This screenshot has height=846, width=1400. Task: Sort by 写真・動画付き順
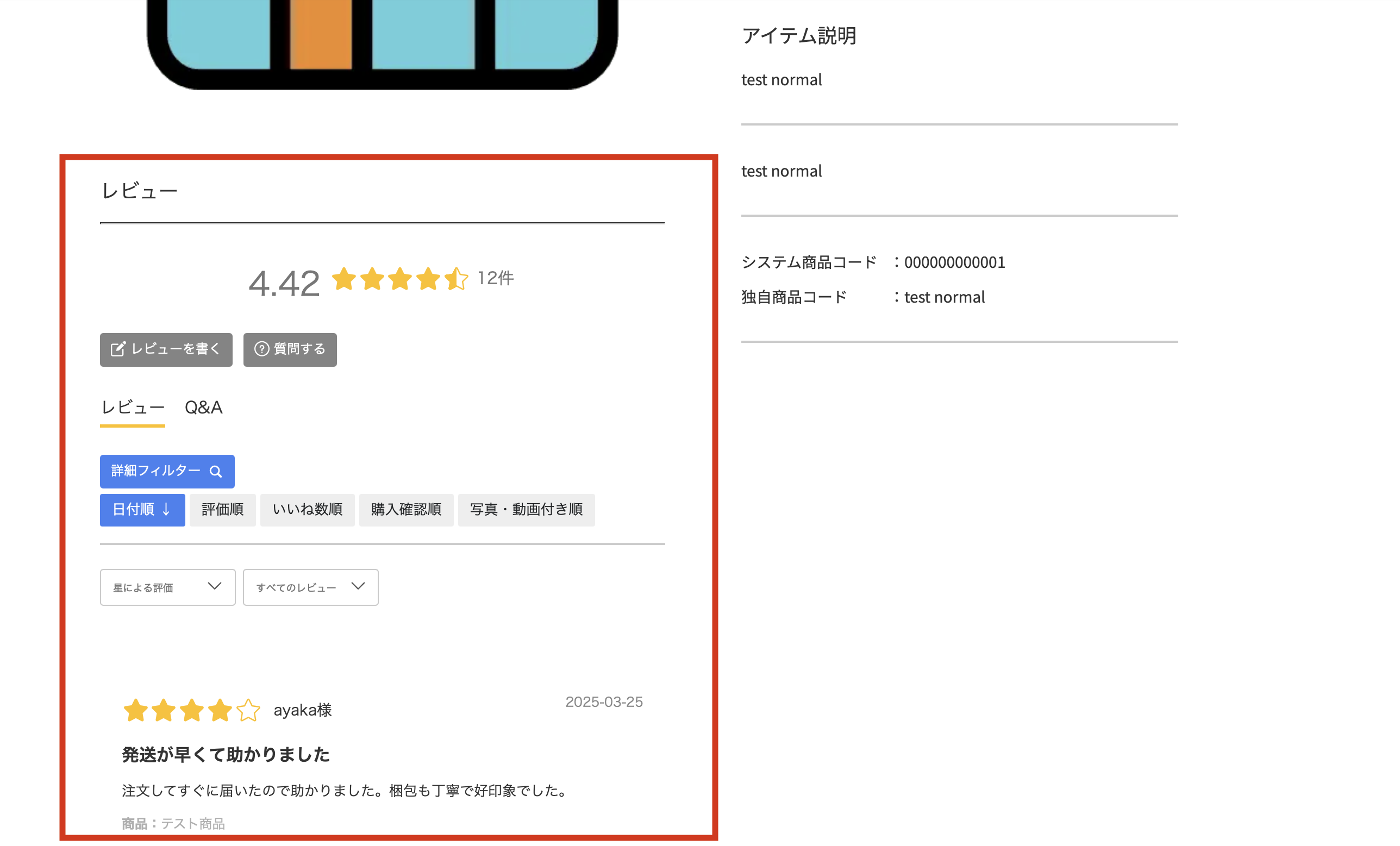click(526, 510)
